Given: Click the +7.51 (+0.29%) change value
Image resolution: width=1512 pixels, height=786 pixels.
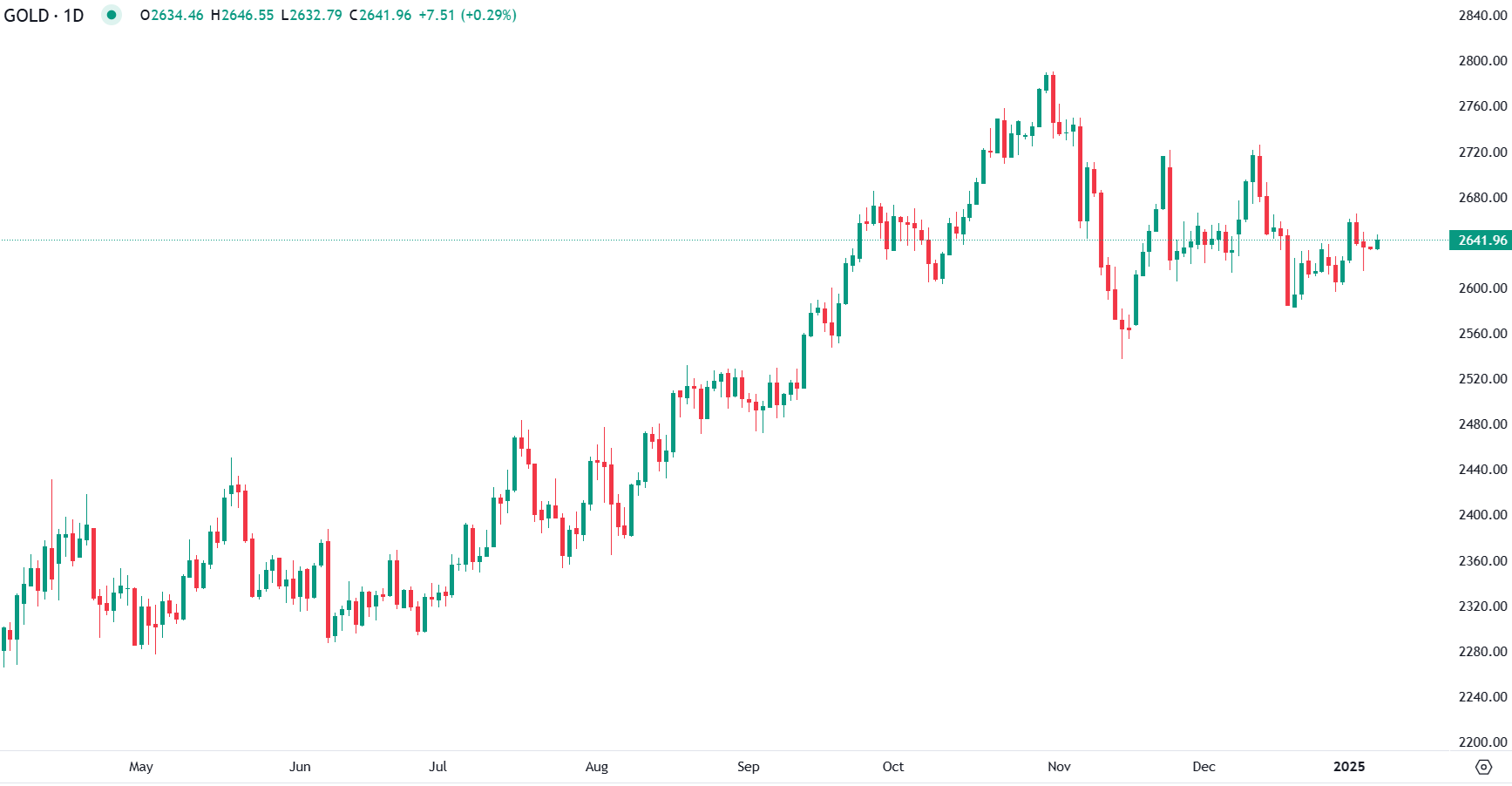Looking at the screenshot, I should click(x=467, y=16).
